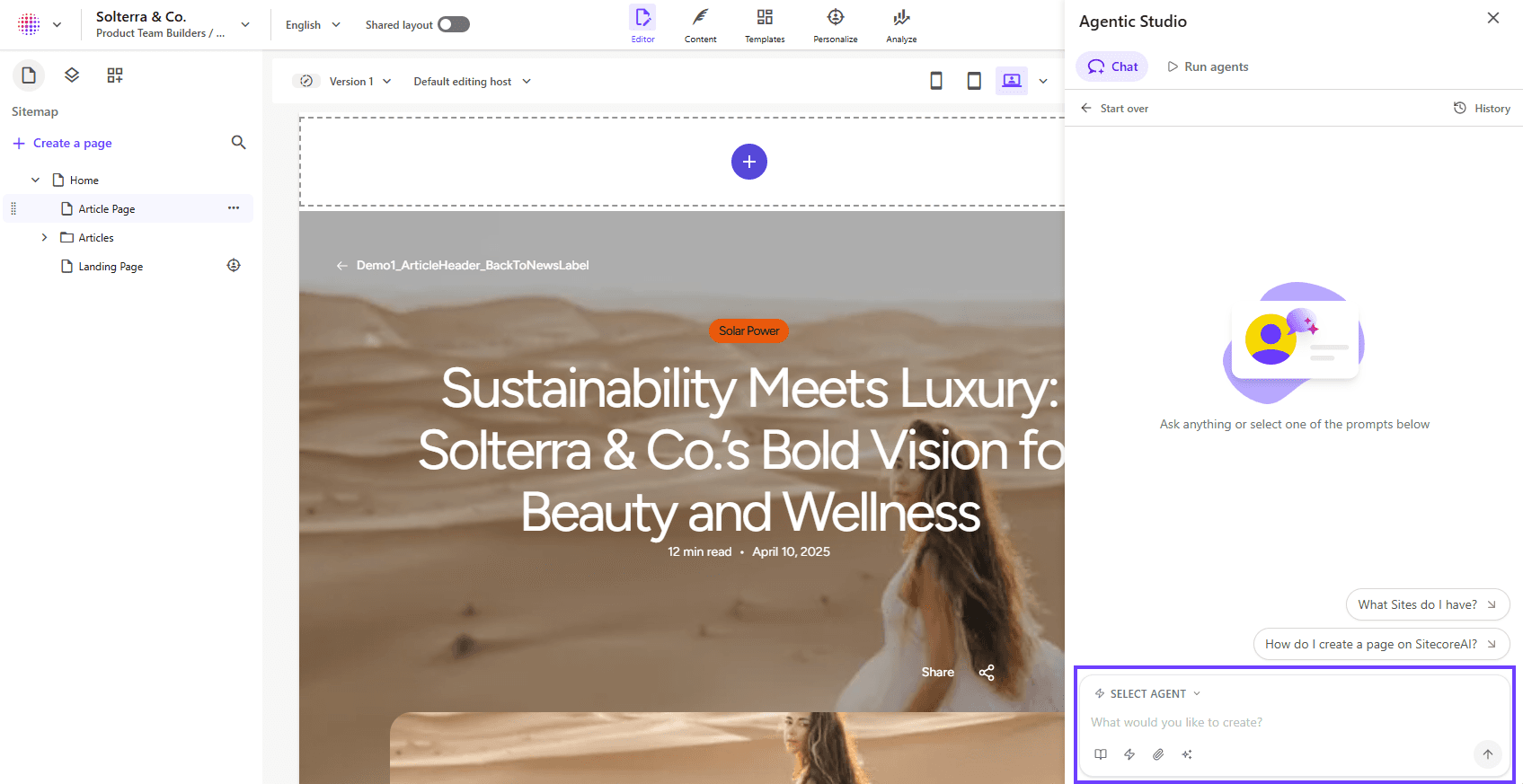The height and width of the screenshot is (784, 1523).
Task: Click the sitemap search magnifier icon
Action: point(238,142)
